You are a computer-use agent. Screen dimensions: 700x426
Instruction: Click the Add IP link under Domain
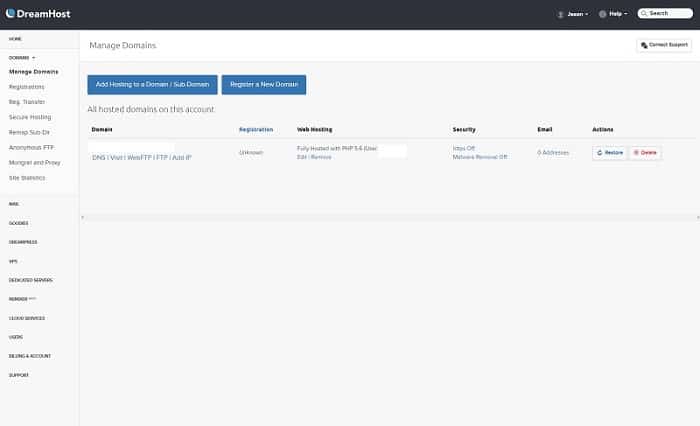click(x=182, y=158)
